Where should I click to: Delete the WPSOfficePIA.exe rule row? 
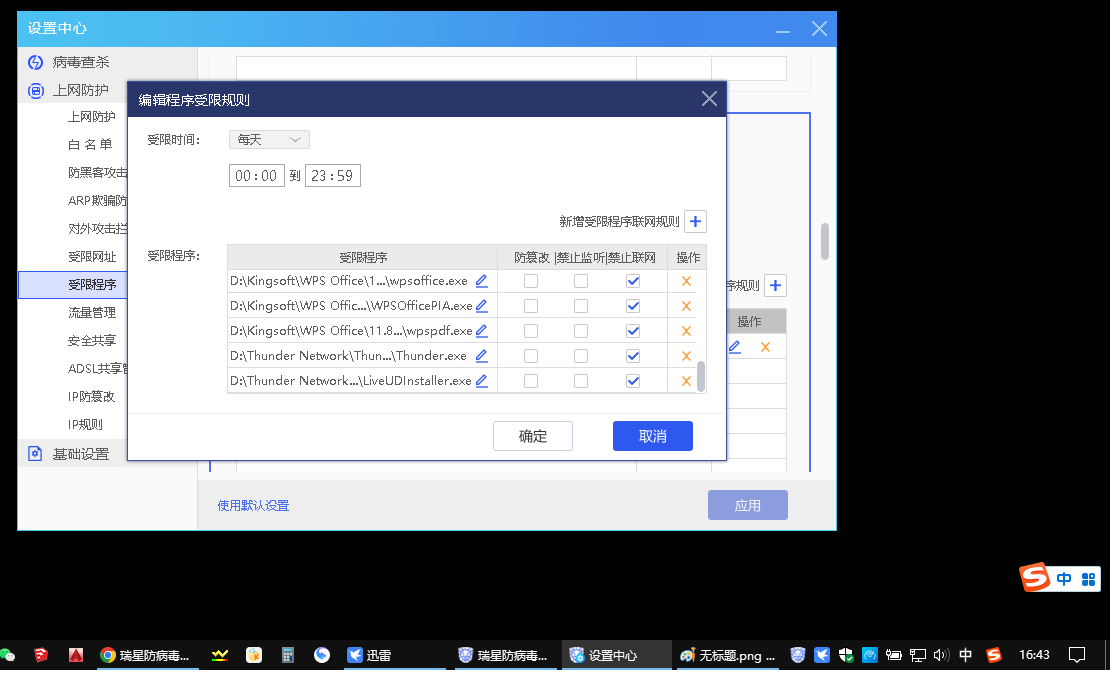pos(686,306)
